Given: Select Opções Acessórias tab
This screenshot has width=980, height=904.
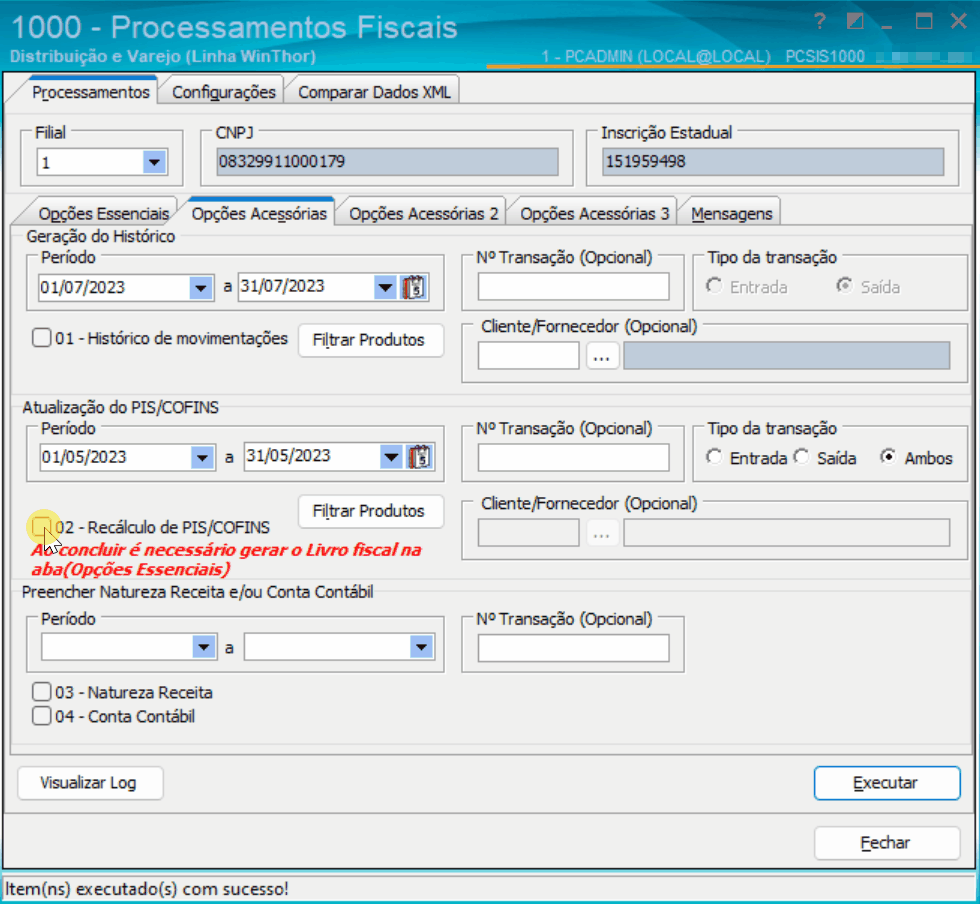Looking at the screenshot, I should (259, 214).
